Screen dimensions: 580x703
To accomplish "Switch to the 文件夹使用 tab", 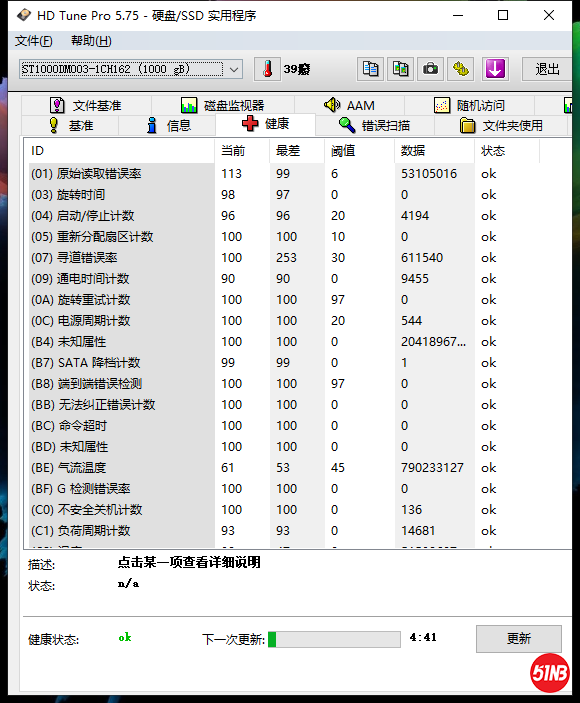I will click(501, 126).
